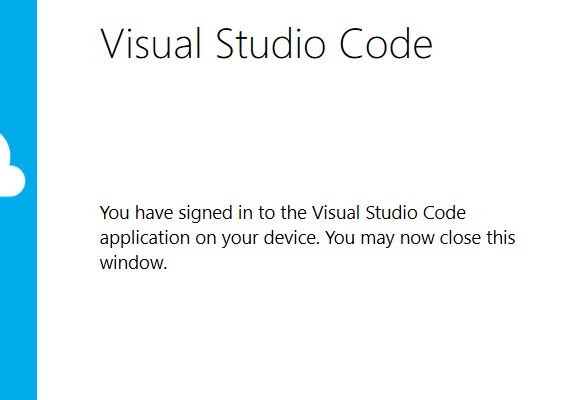Click the blank white area below the message
Screen dimensions: 583x400
[x=297, y=335]
